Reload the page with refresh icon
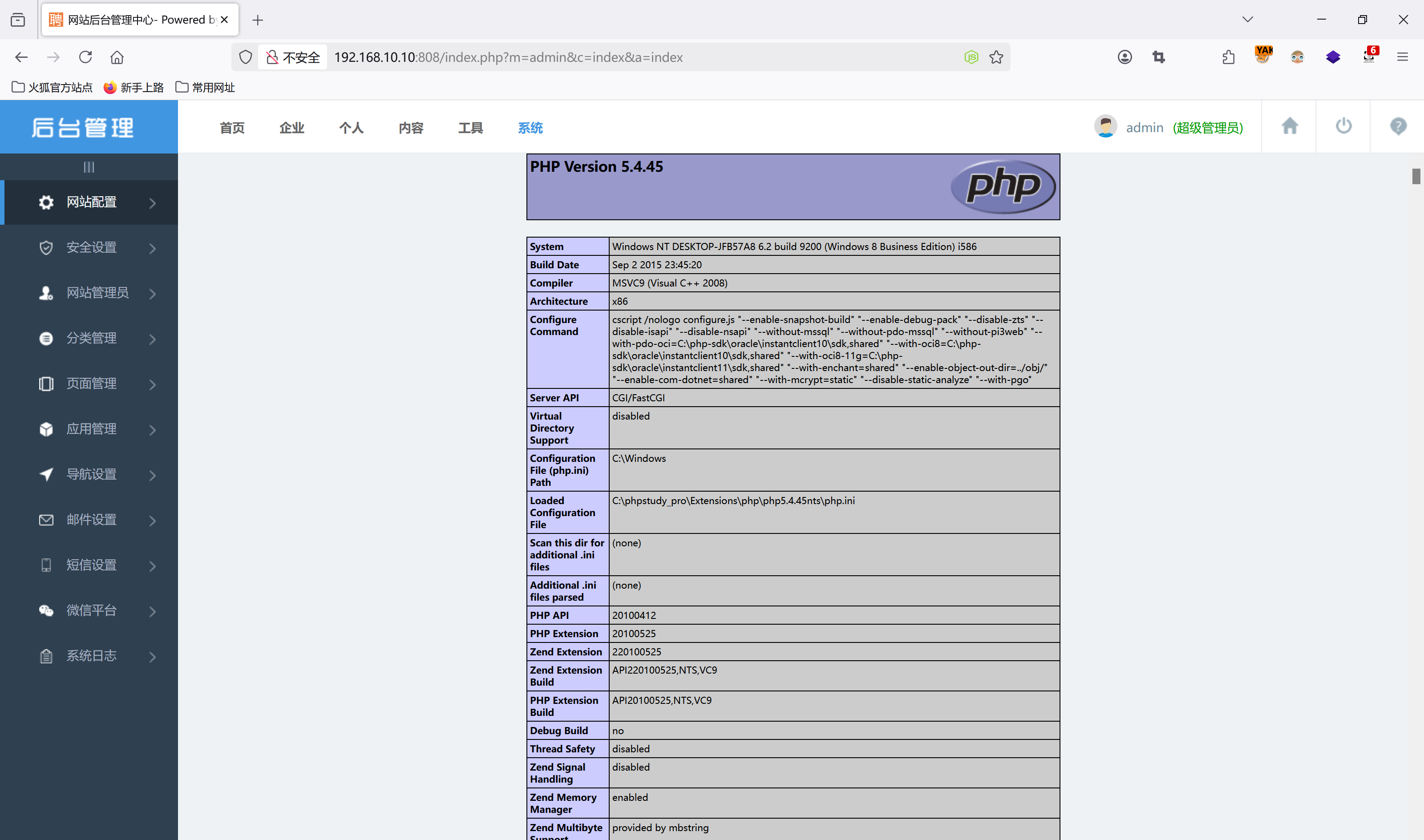 coord(85,57)
